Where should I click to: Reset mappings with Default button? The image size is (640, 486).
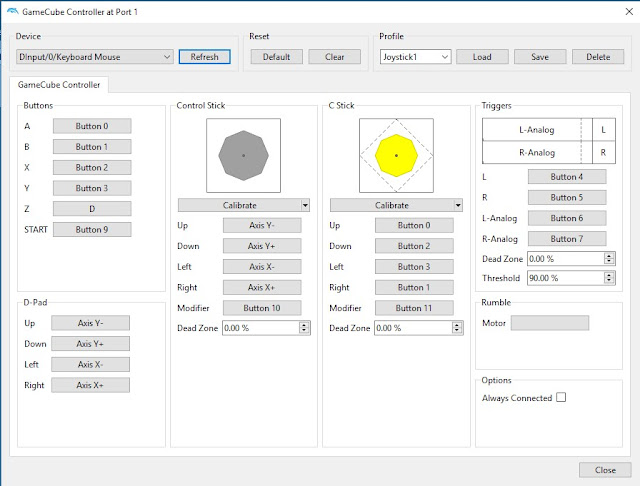pyautogui.click(x=276, y=57)
